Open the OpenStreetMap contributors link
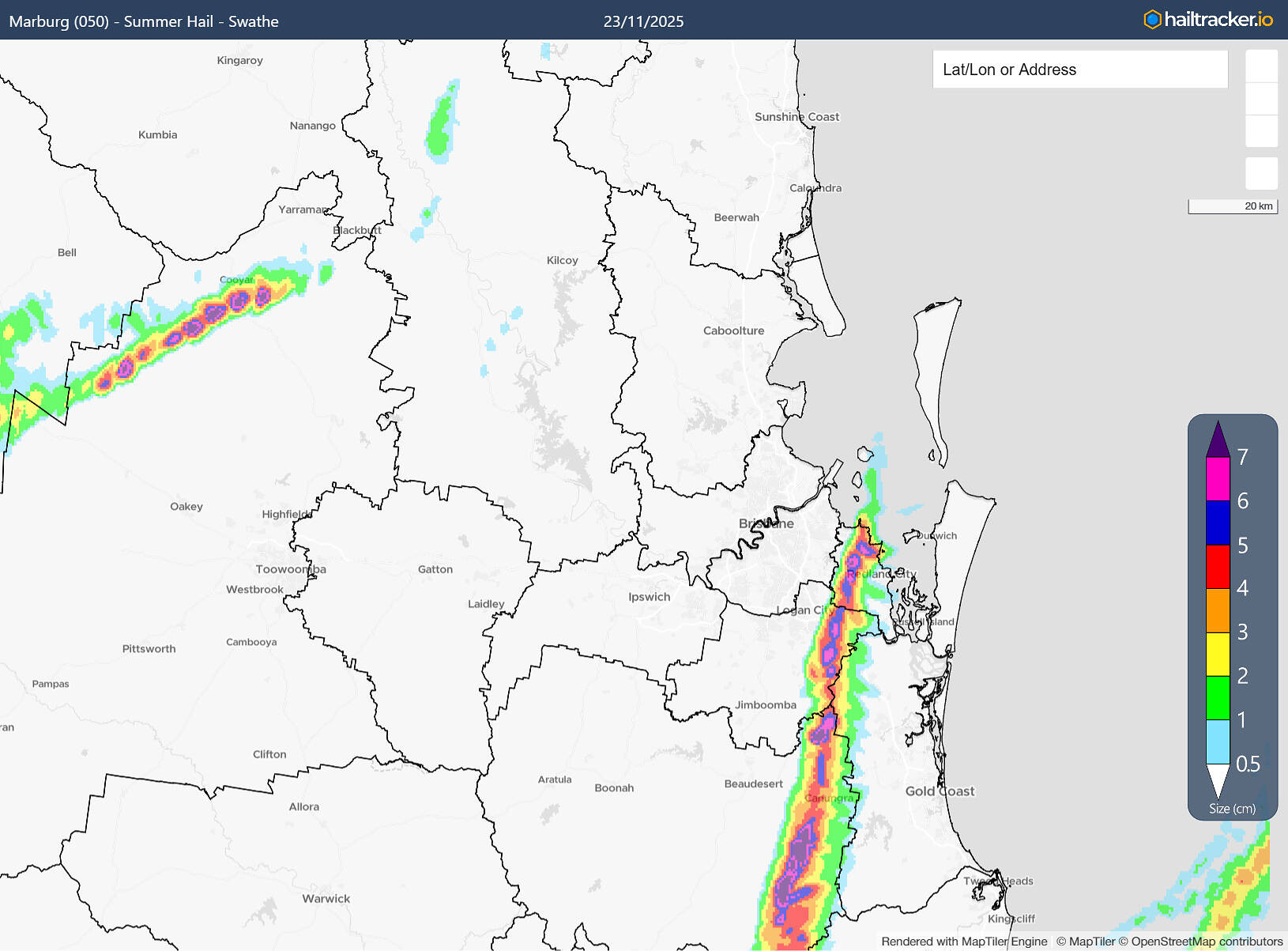 [1207, 942]
